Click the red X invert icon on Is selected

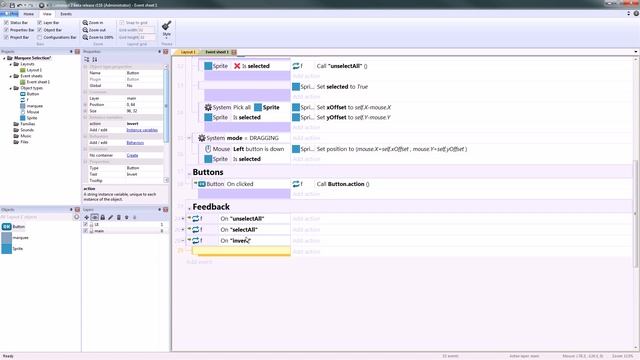[x=237, y=66]
